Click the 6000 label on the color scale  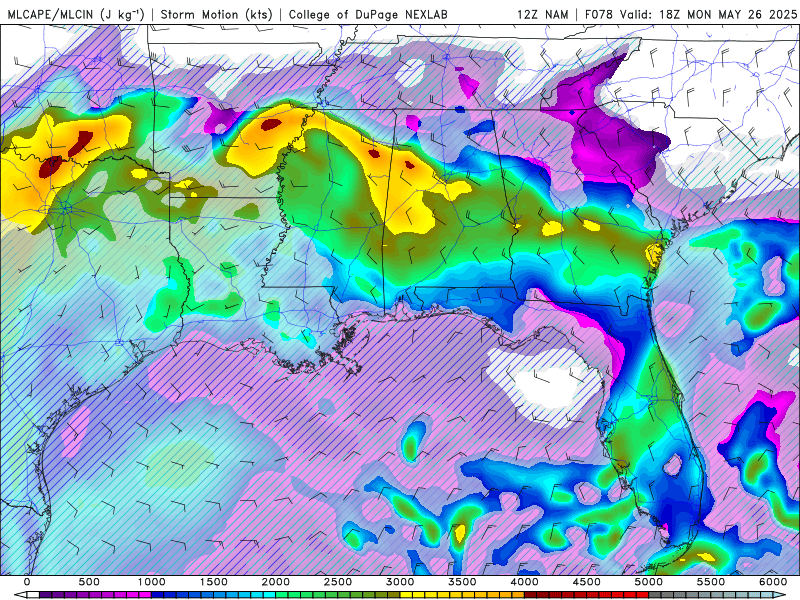click(x=773, y=582)
